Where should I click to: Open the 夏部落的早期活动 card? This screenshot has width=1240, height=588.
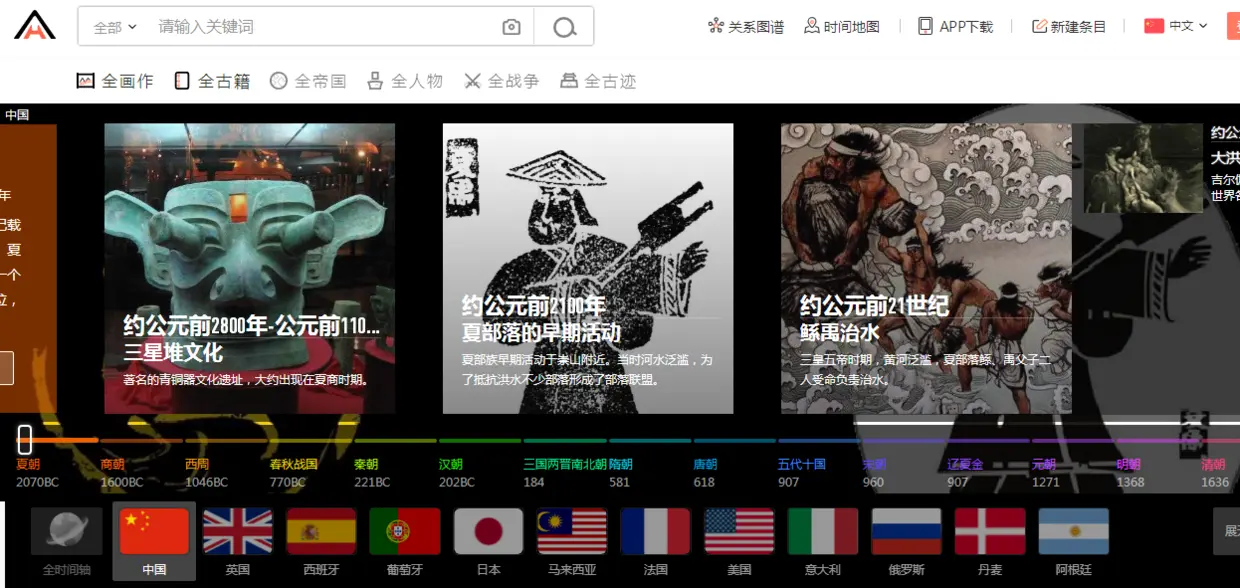[588, 269]
